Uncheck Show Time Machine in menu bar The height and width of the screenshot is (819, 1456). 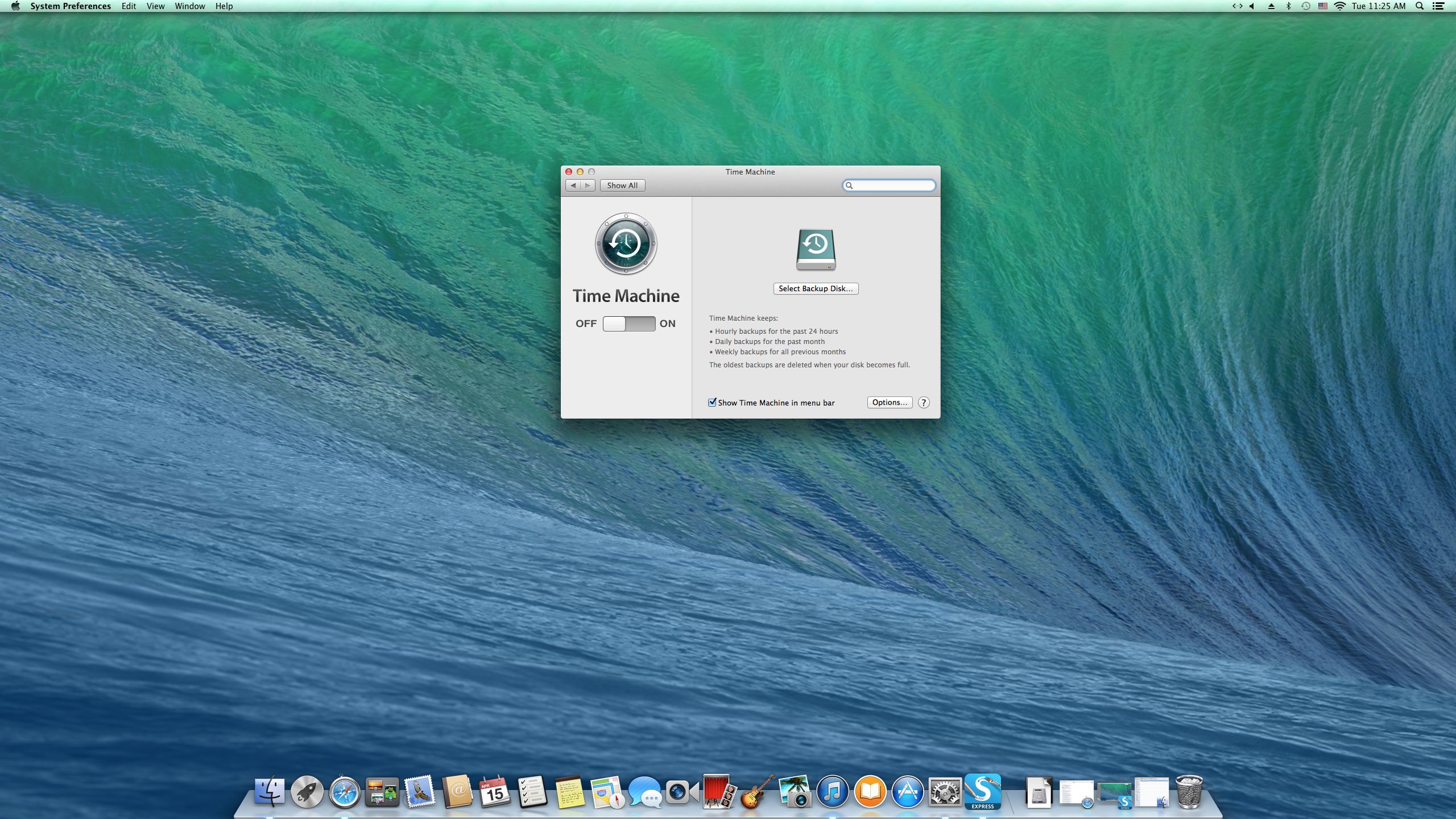pos(712,402)
